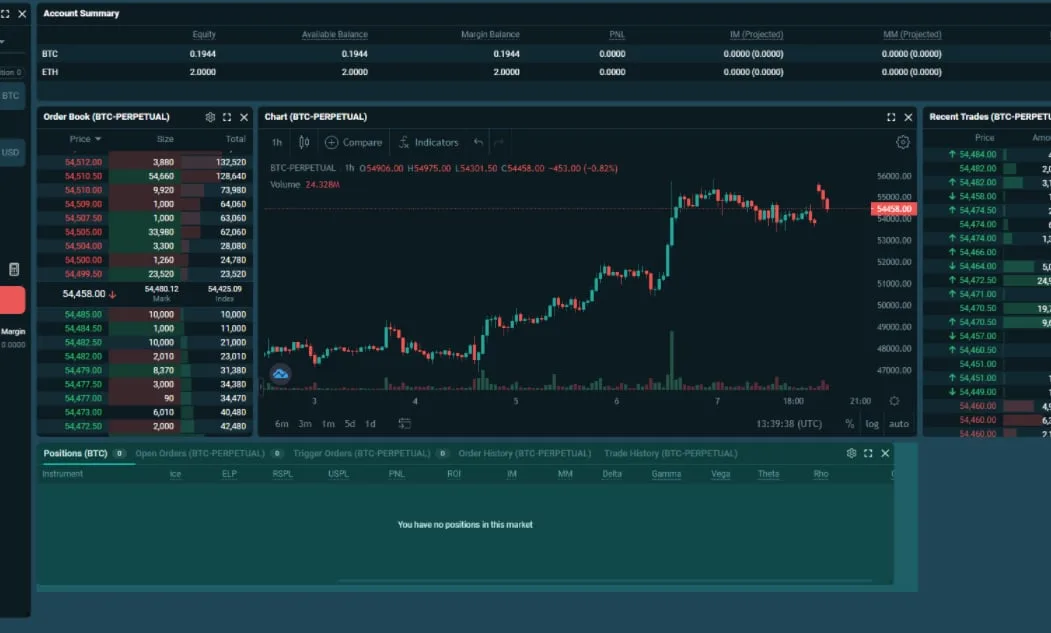Click current price label 54458.00 on chart axis
The image size is (1051, 633).
(x=894, y=209)
